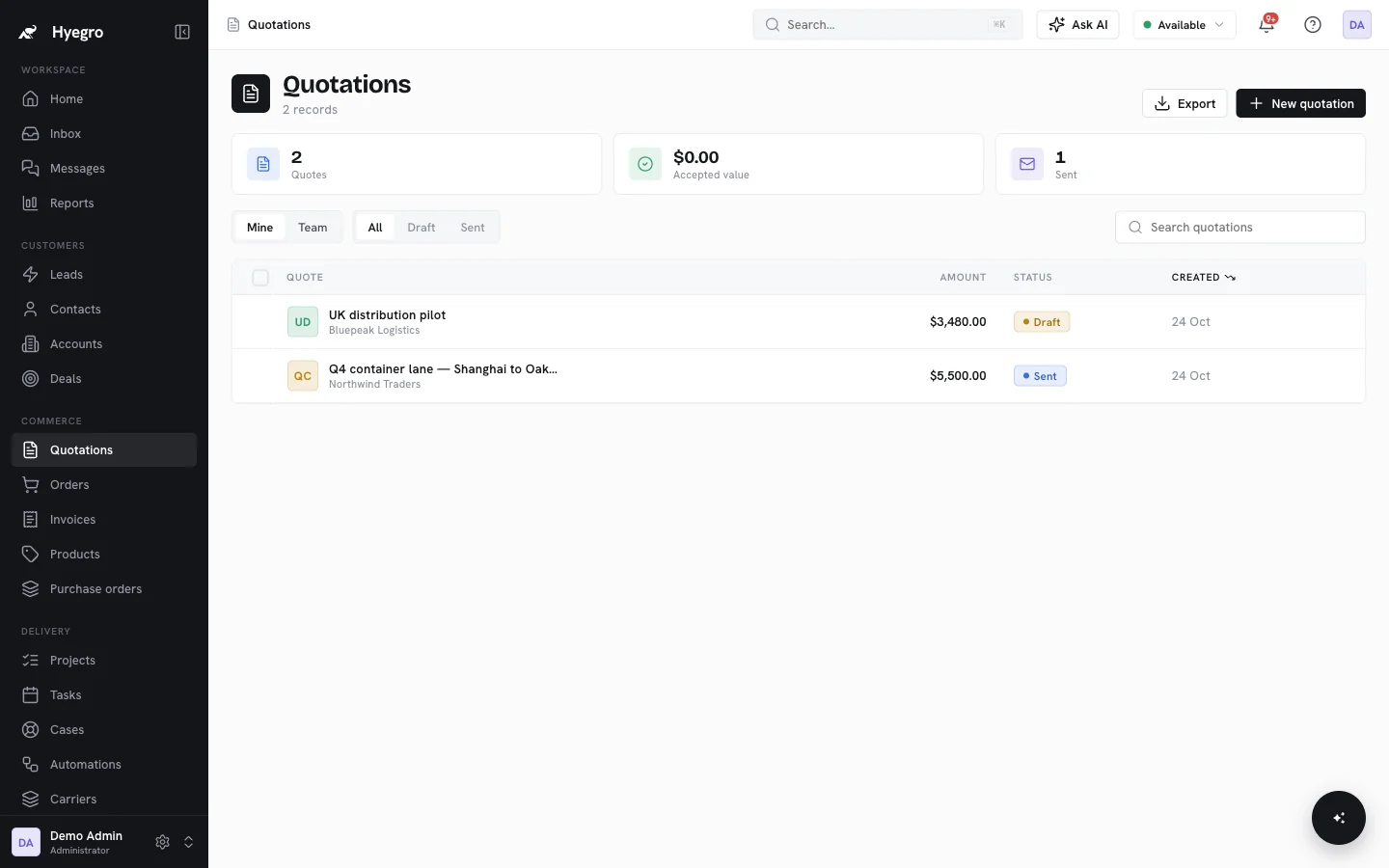Open settings gear next to Demo Admin
This screenshot has height=868, width=1389.
[162, 842]
